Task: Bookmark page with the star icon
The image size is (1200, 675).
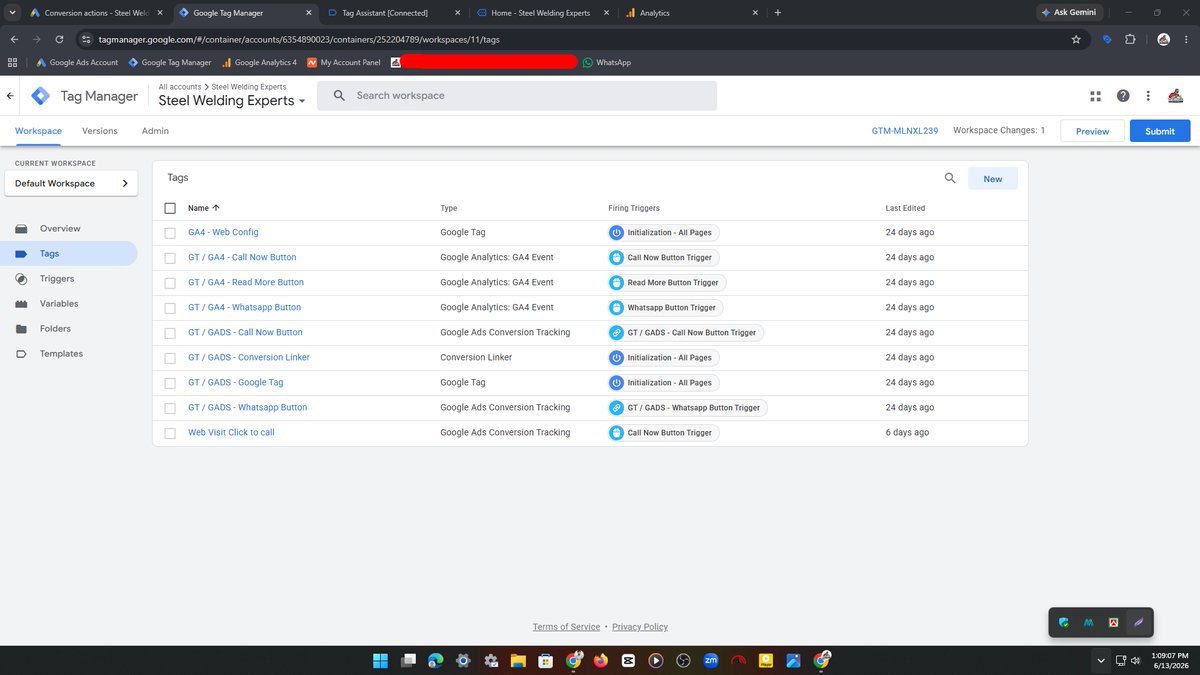Action: click(1076, 39)
